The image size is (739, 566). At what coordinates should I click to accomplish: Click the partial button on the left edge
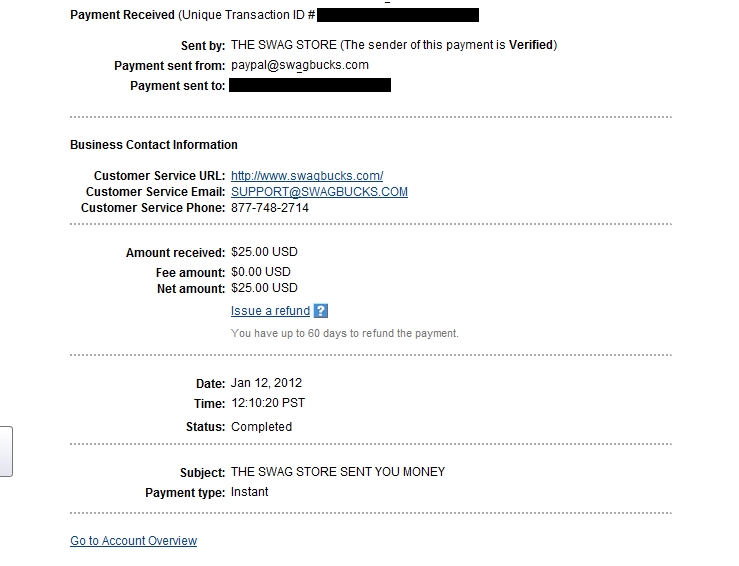click(5, 450)
